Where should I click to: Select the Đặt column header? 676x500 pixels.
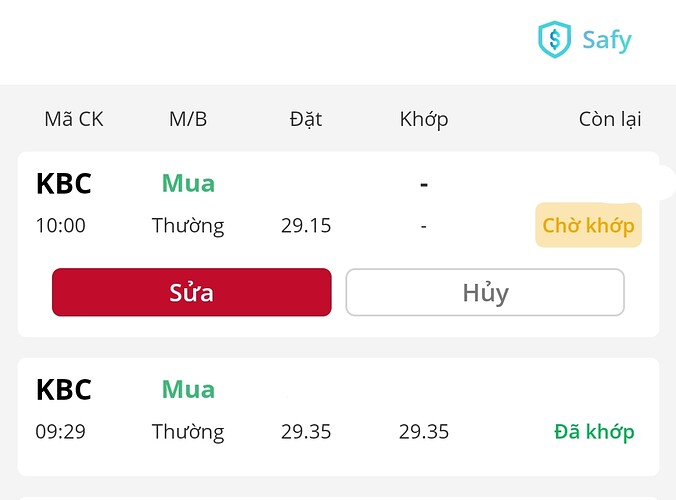pyautogui.click(x=305, y=119)
